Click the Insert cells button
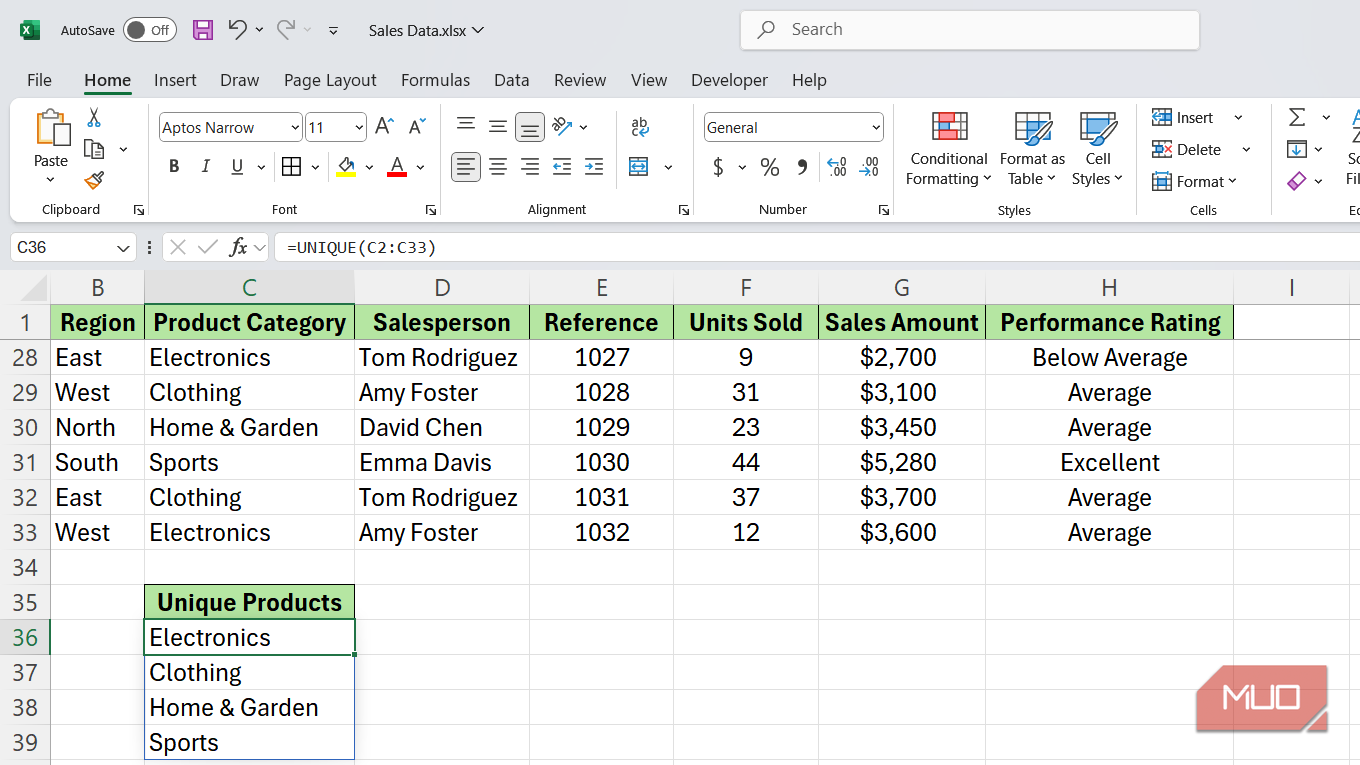 click(x=1183, y=118)
